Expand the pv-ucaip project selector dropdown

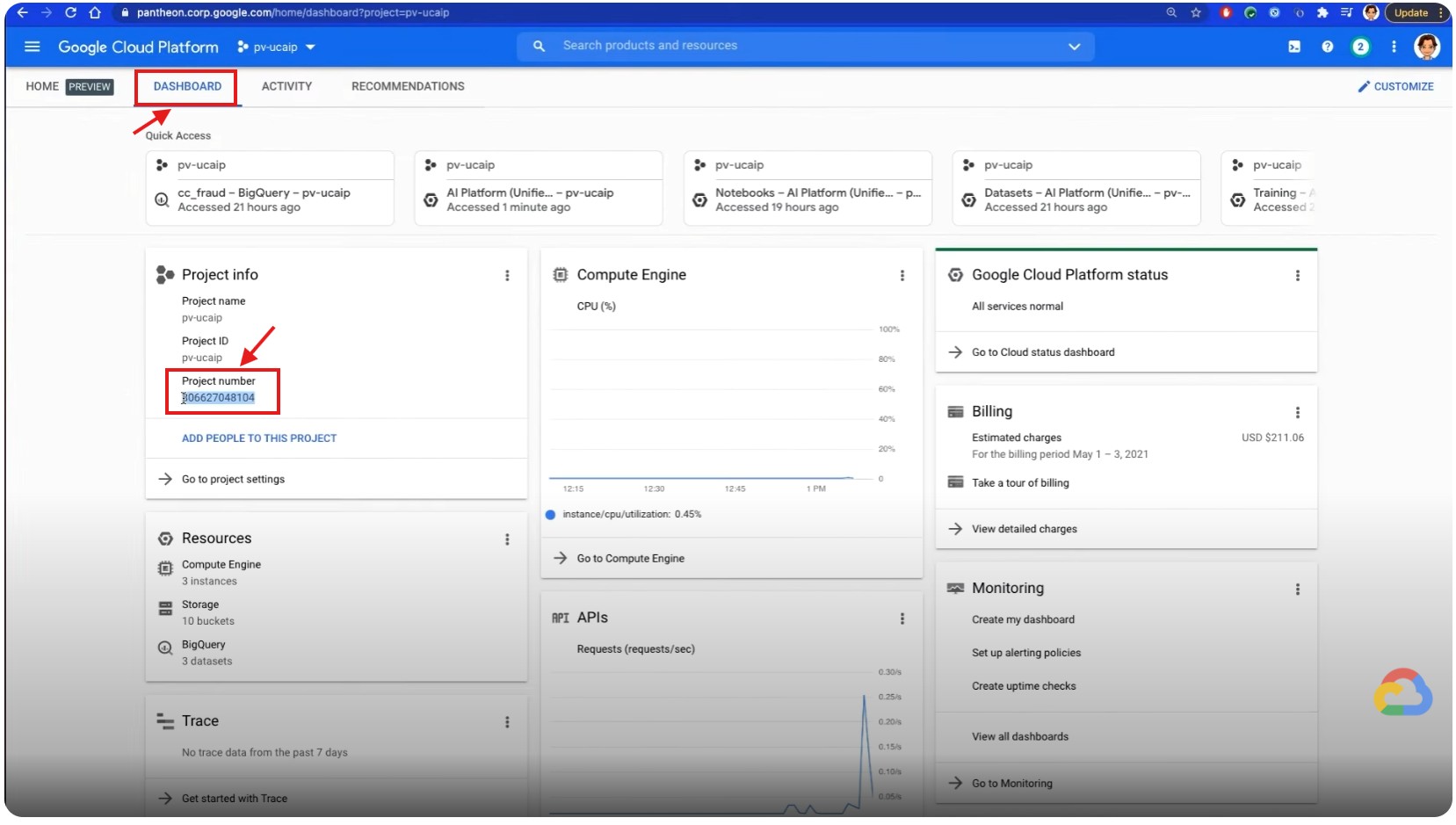tap(277, 47)
